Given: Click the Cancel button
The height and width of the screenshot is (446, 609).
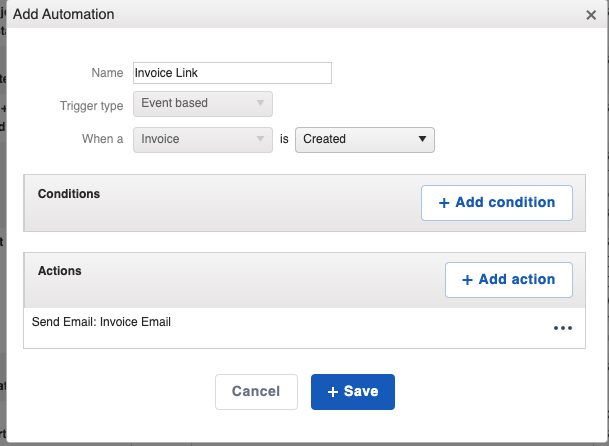Looking at the screenshot, I should (x=256, y=392).
